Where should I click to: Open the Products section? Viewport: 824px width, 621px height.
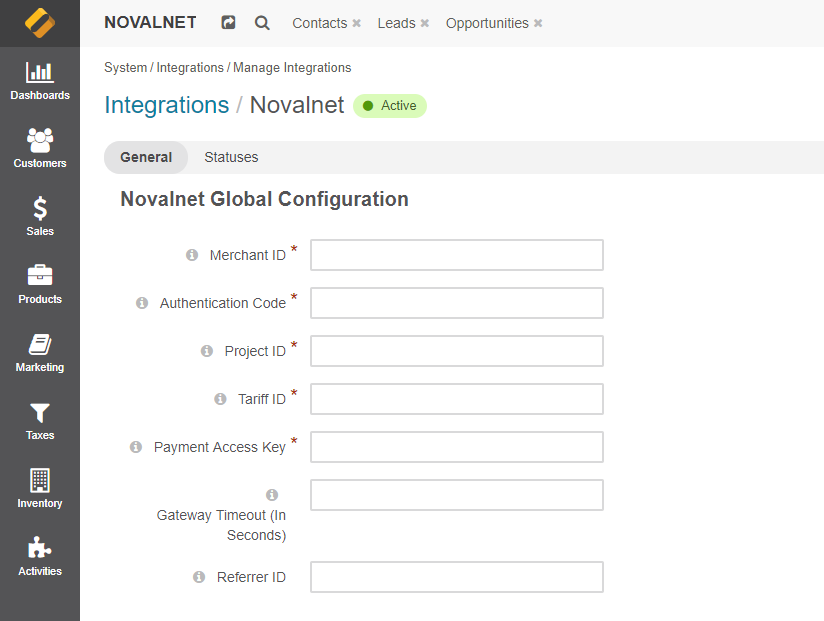click(x=39, y=284)
